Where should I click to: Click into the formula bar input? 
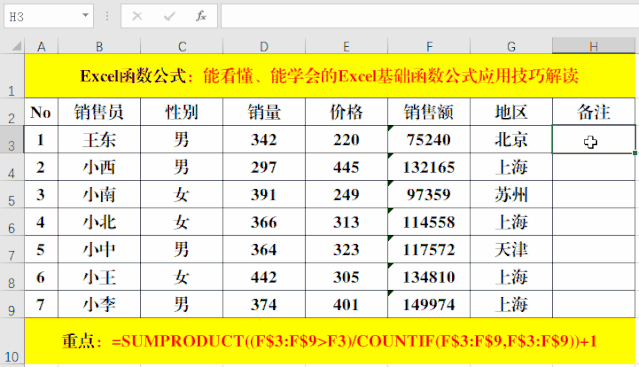430,16
